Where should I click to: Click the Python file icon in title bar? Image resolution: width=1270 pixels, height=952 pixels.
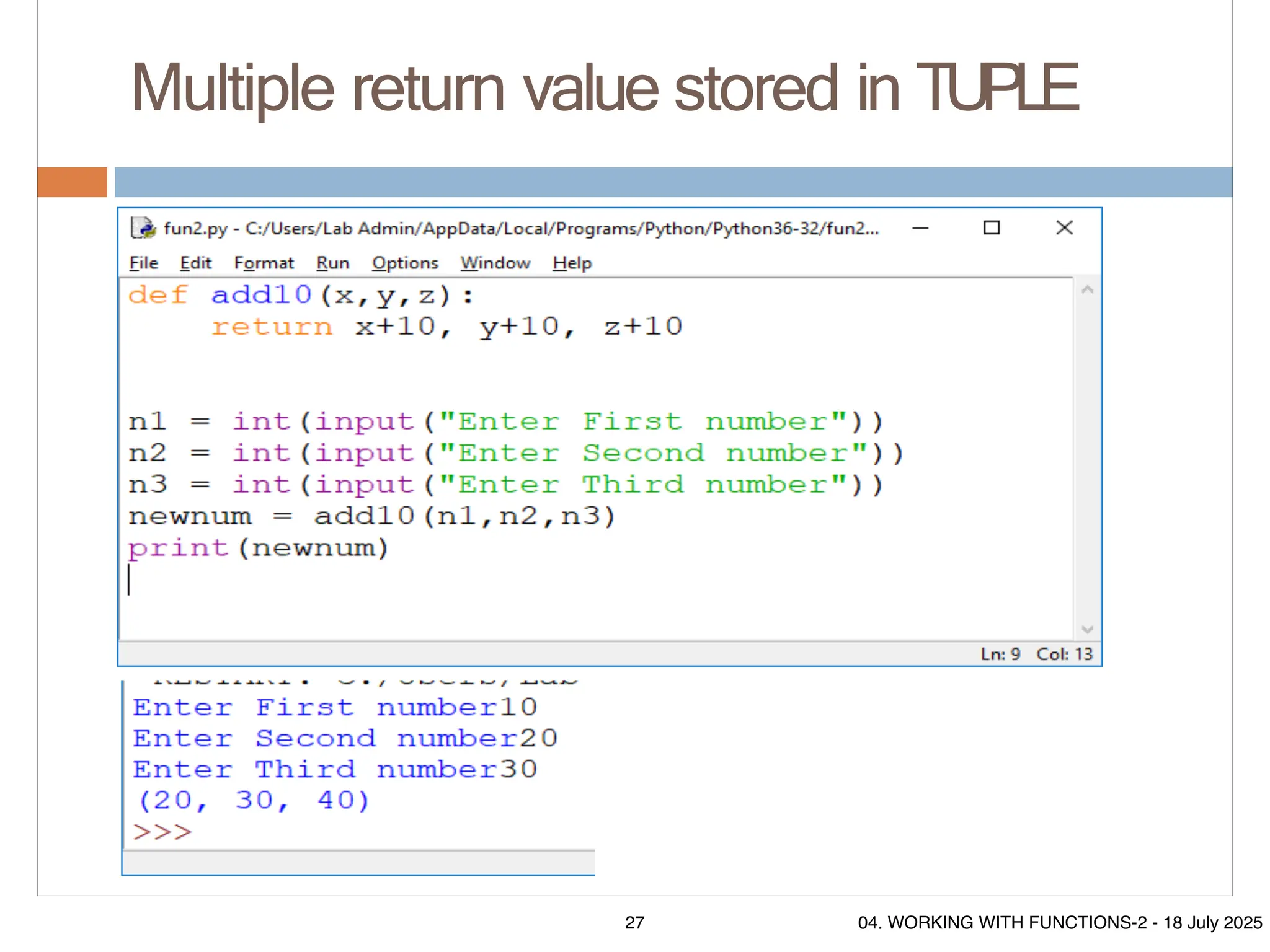tap(143, 228)
